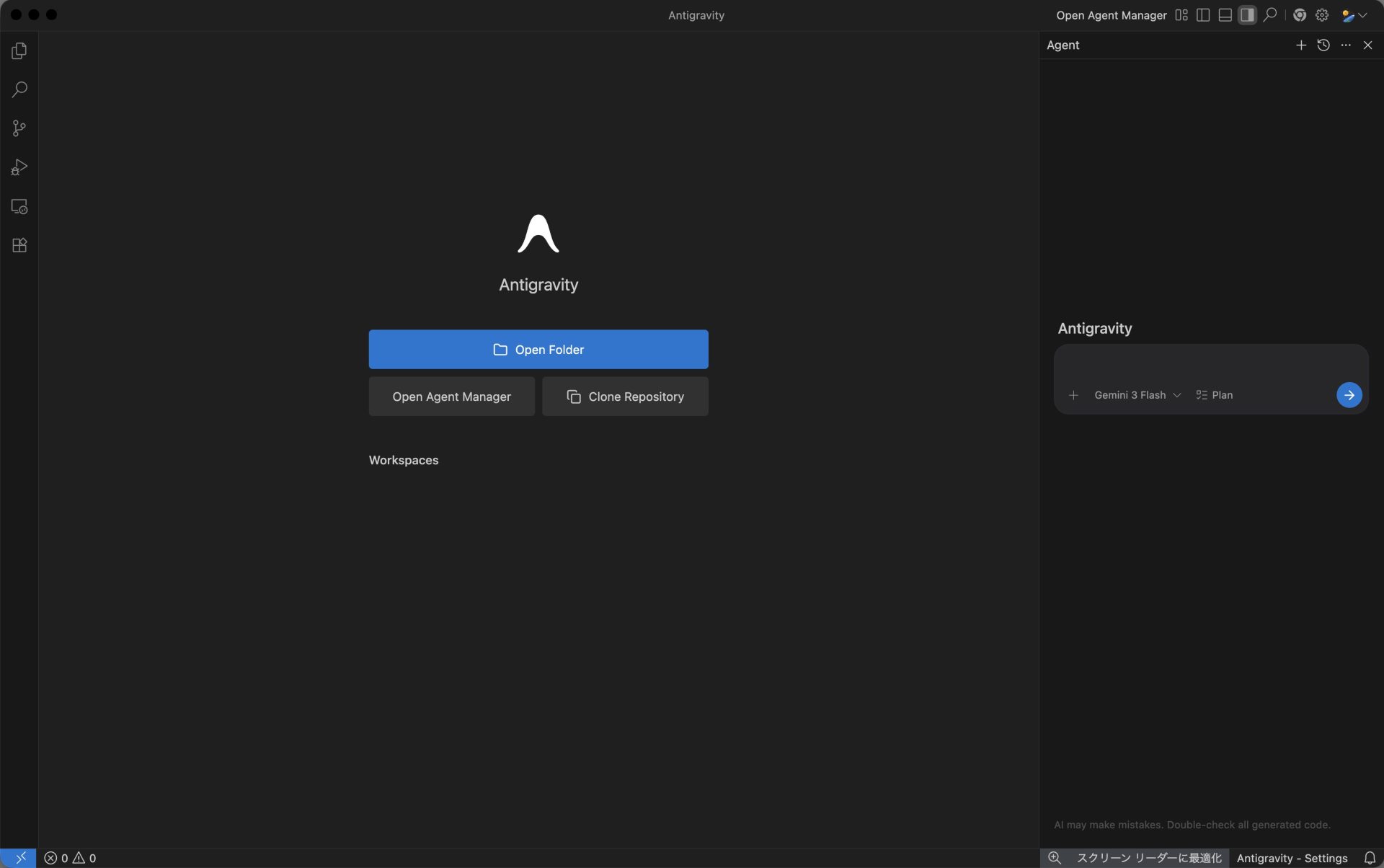Expand the account profile chevron
This screenshot has height=868, width=1384.
point(1363,14)
